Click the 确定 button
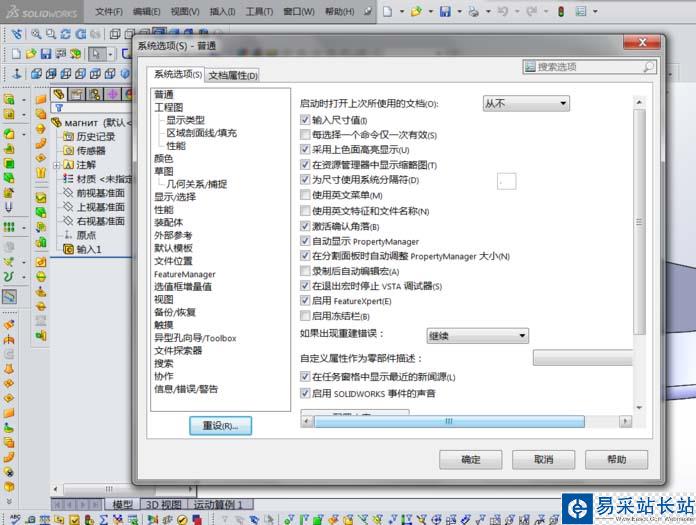This screenshot has height=525, width=696. tap(471, 460)
